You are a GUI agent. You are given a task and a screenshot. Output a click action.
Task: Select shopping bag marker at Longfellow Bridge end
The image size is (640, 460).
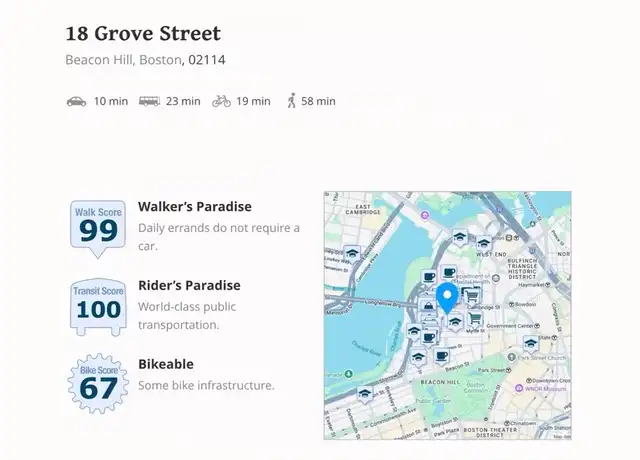coord(428,305)
